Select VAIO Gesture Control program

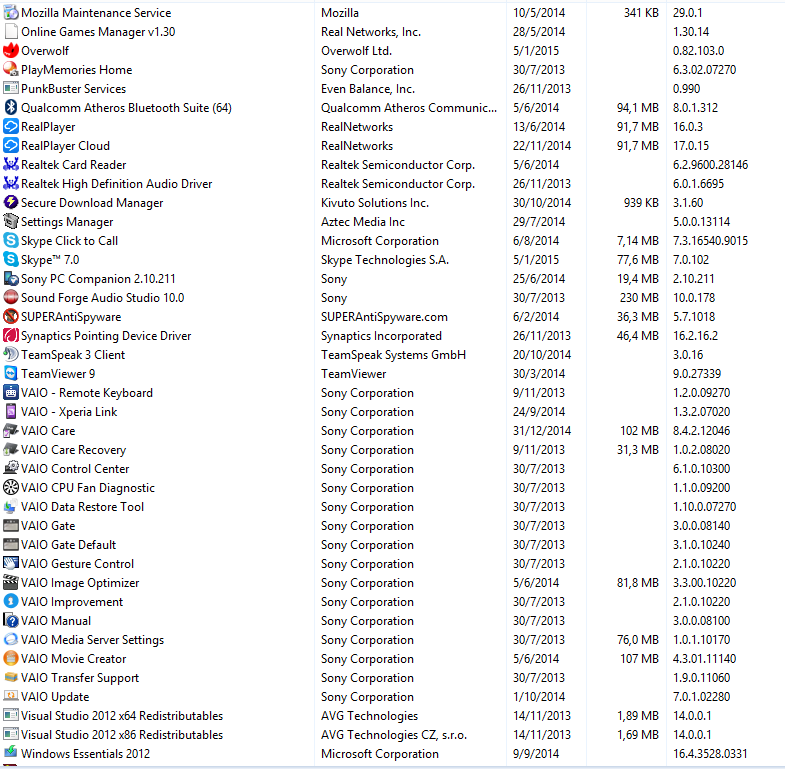78,564
